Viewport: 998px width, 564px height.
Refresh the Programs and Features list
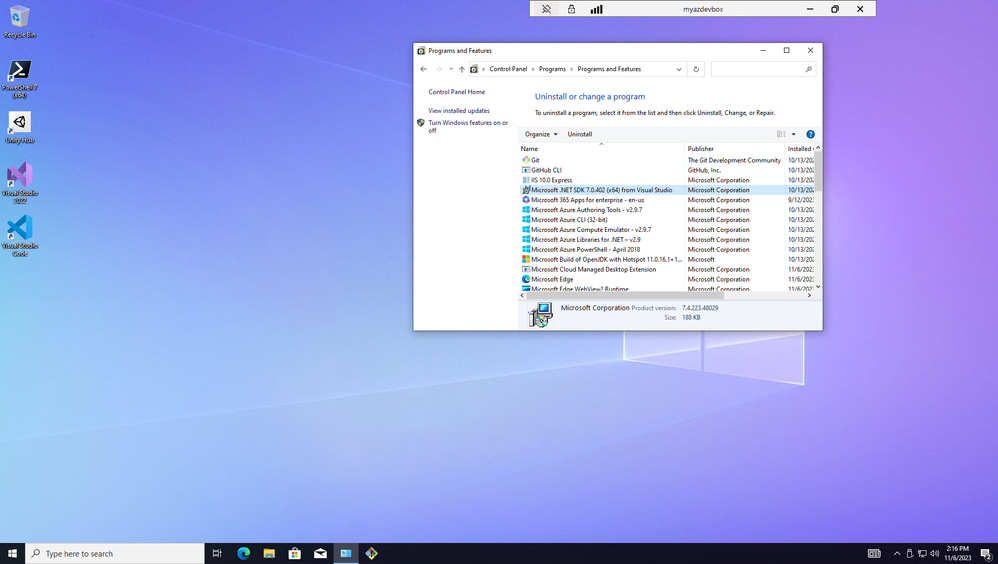pyautogui.click(x=696, y=69)
